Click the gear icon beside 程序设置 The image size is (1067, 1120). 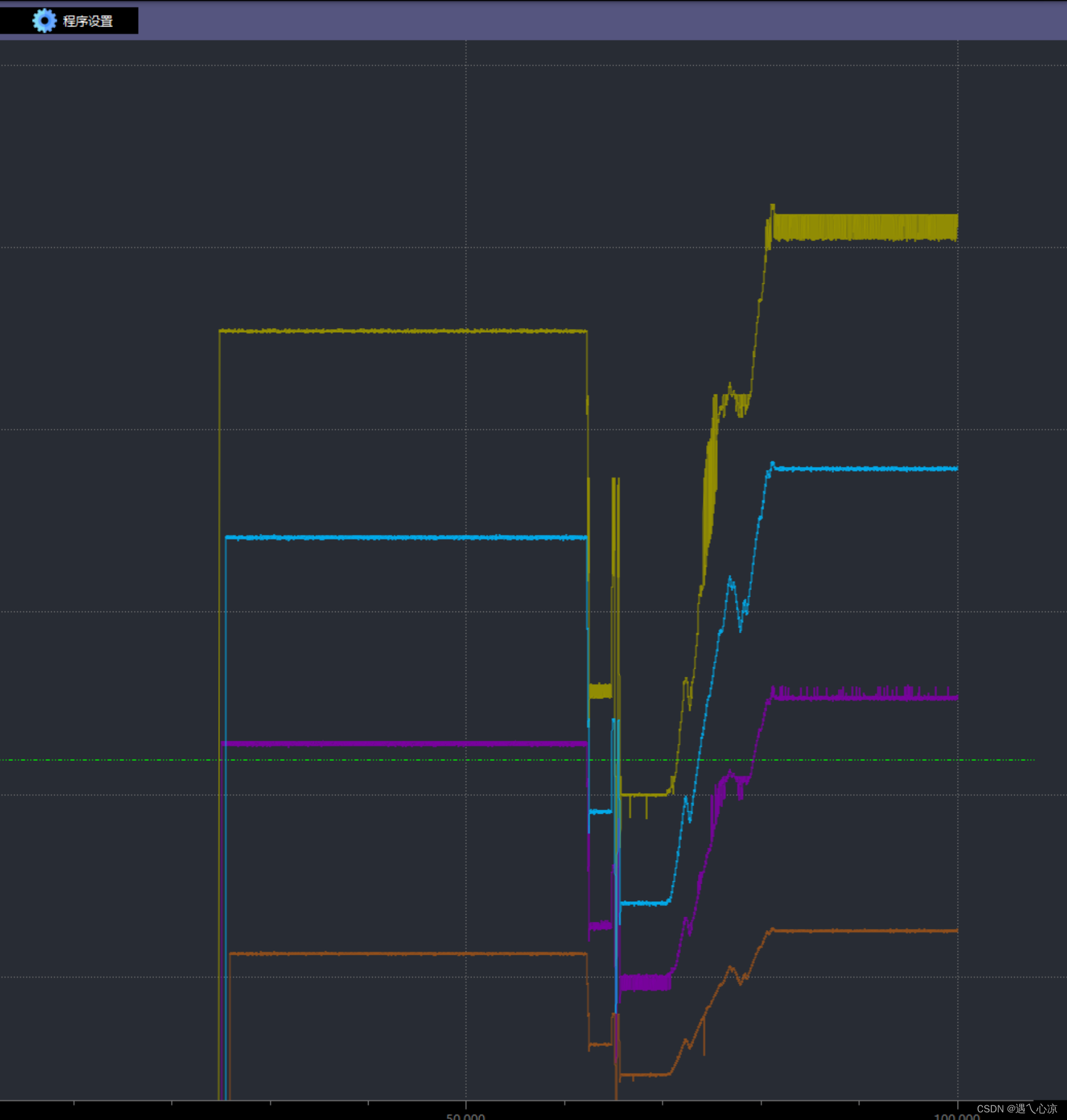(45, 21)
